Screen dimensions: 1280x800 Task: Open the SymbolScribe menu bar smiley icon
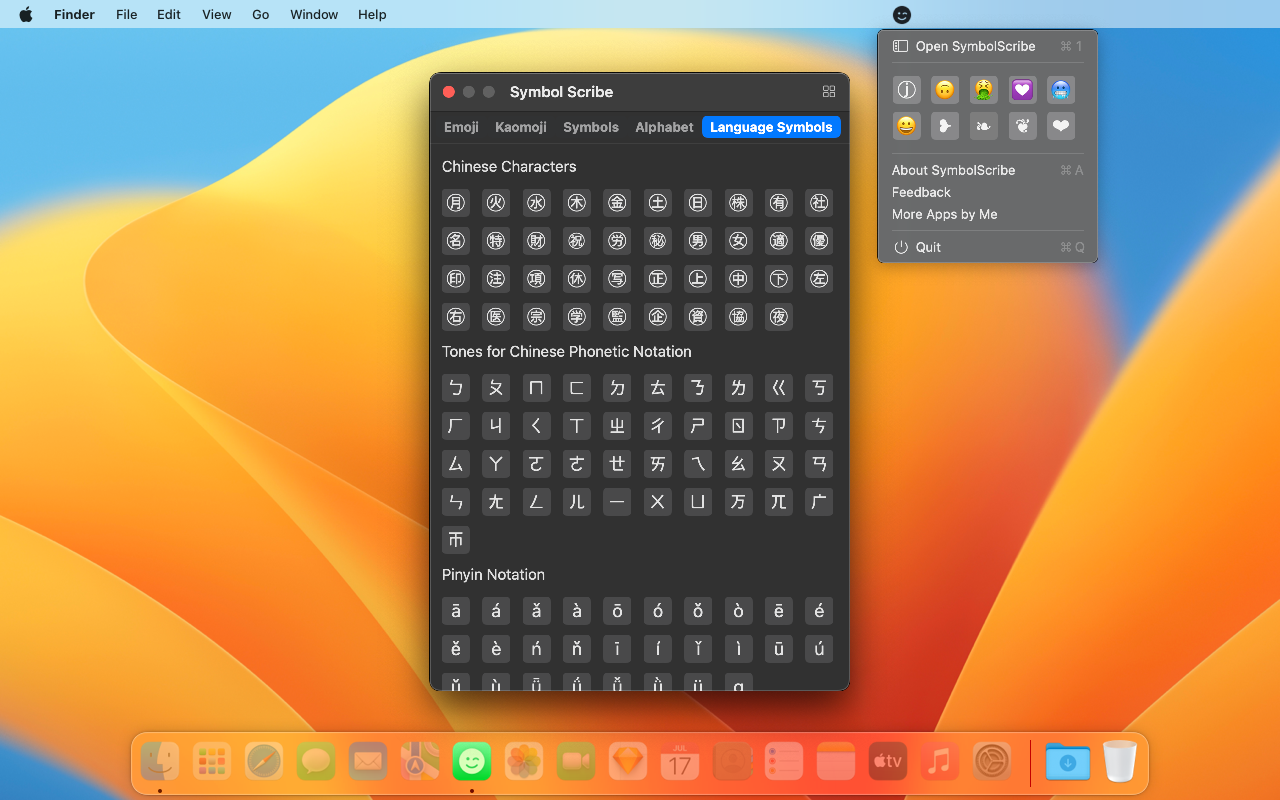tap(902, 14)
